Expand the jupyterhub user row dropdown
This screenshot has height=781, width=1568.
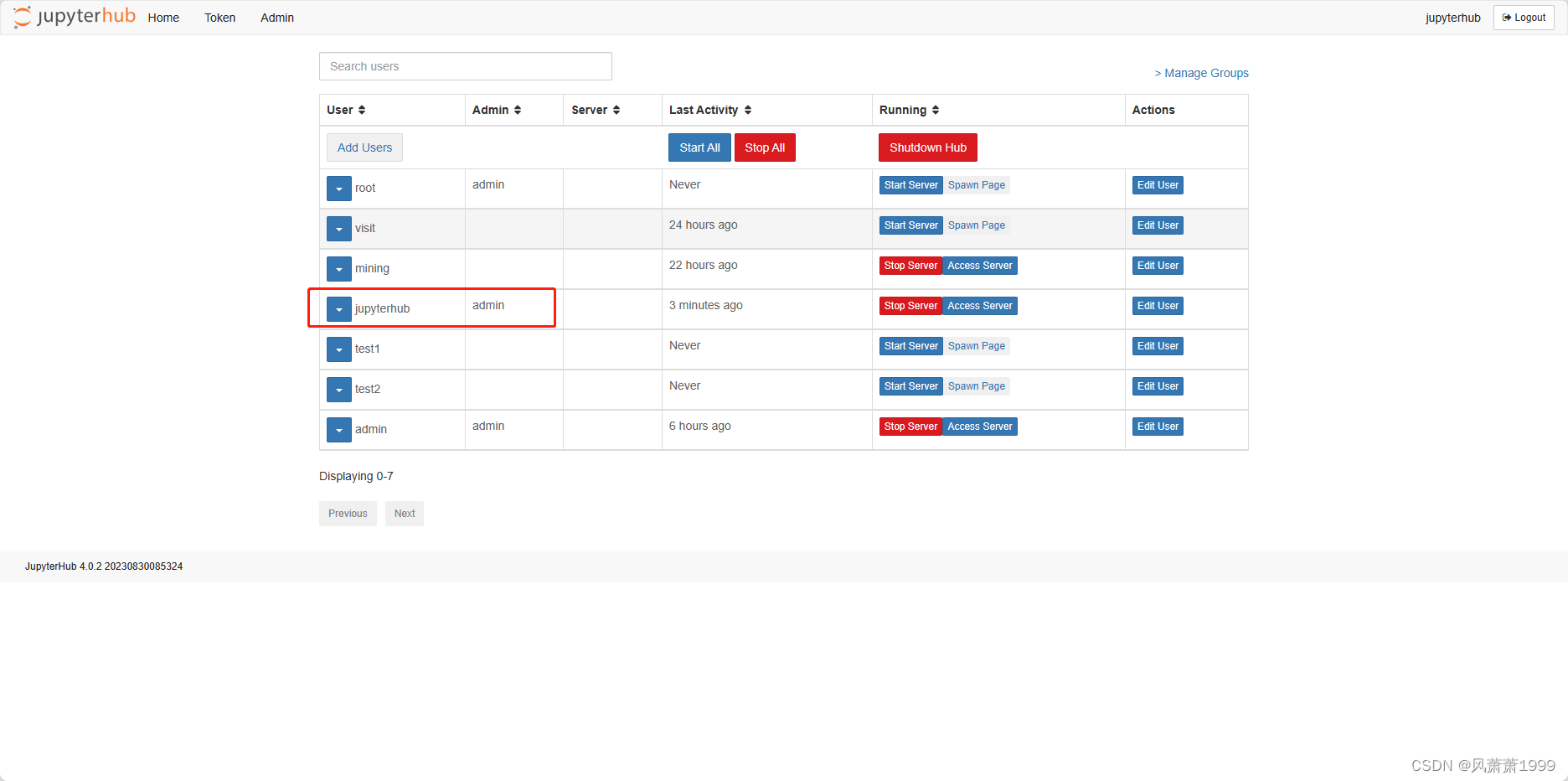[x=339, y=309]
